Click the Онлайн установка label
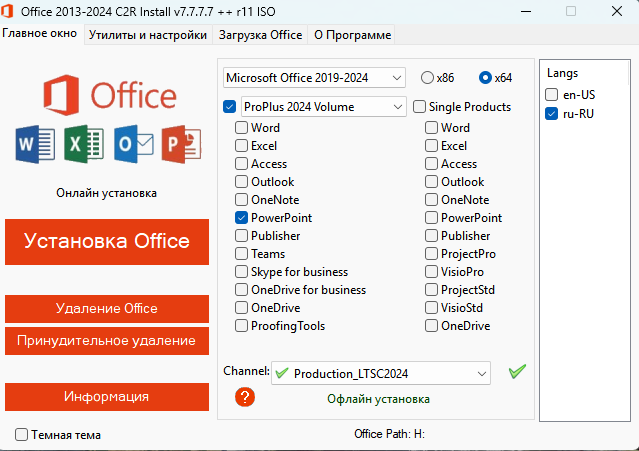639x451 pixels. pos(106,193)
